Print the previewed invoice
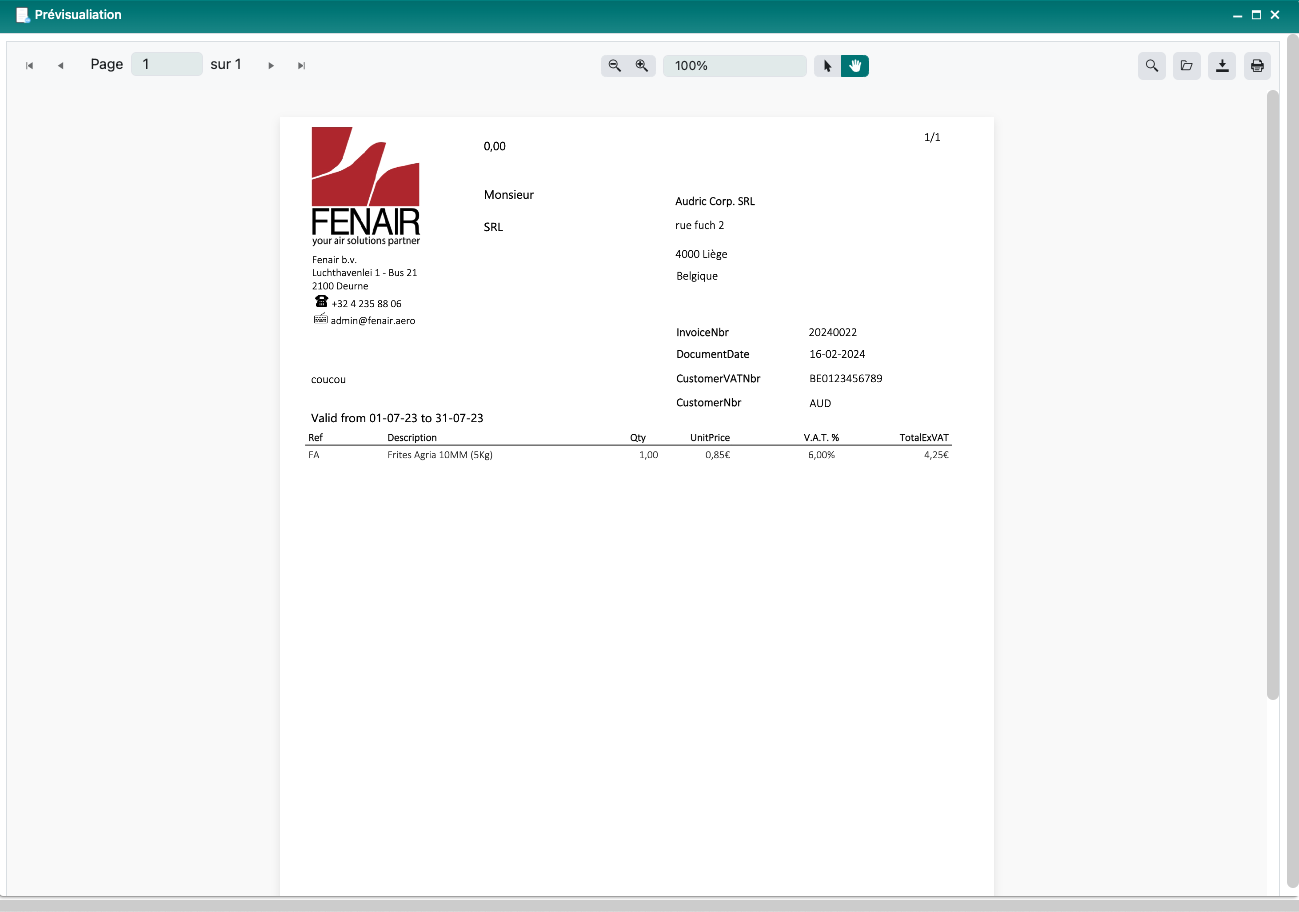The width and height of the screenshot is (1299, 912). (x=1257, y=66)
